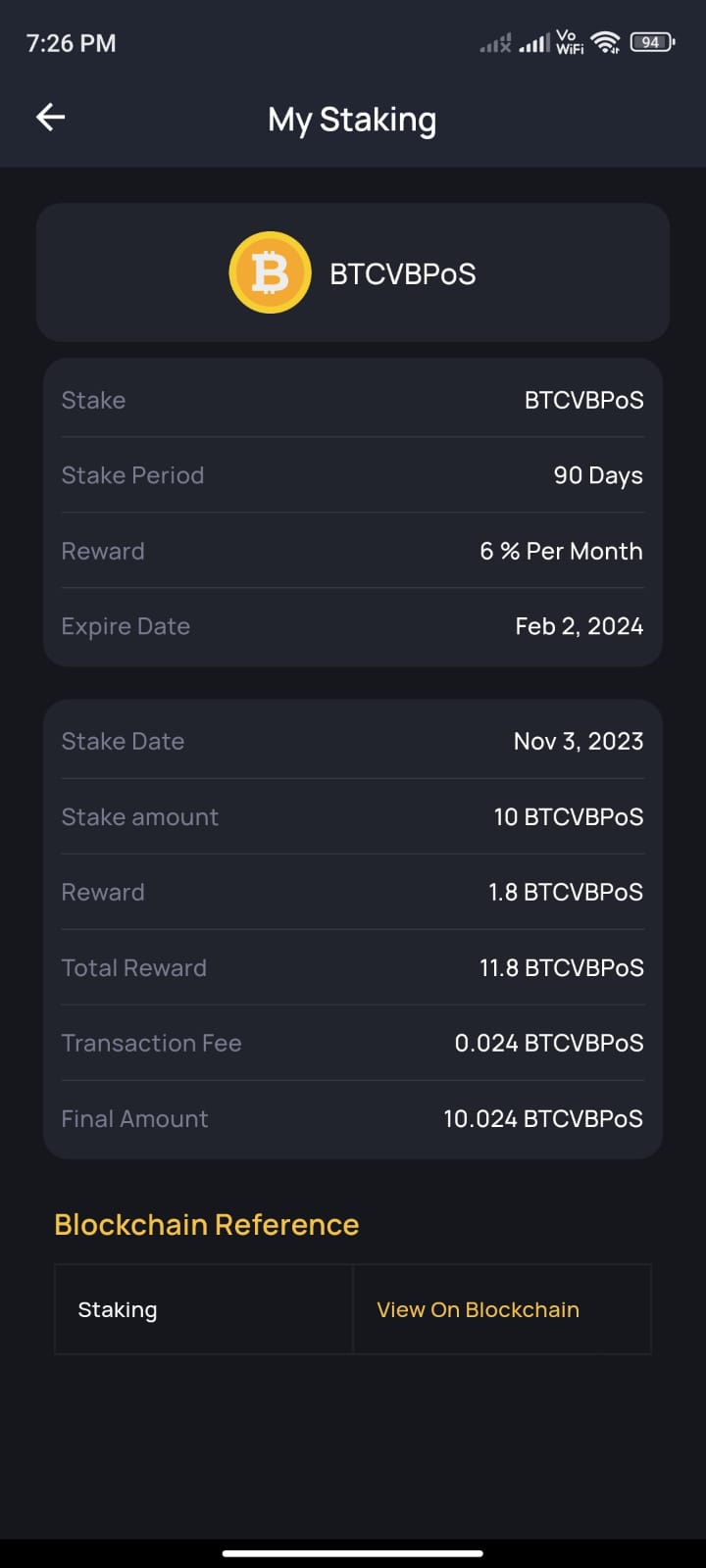
Task: Tap the My Staking page title
Action: click(x=352, y=120)
